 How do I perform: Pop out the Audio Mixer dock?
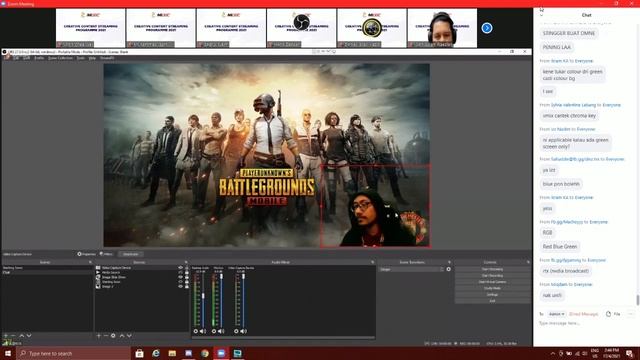[372, 262]
